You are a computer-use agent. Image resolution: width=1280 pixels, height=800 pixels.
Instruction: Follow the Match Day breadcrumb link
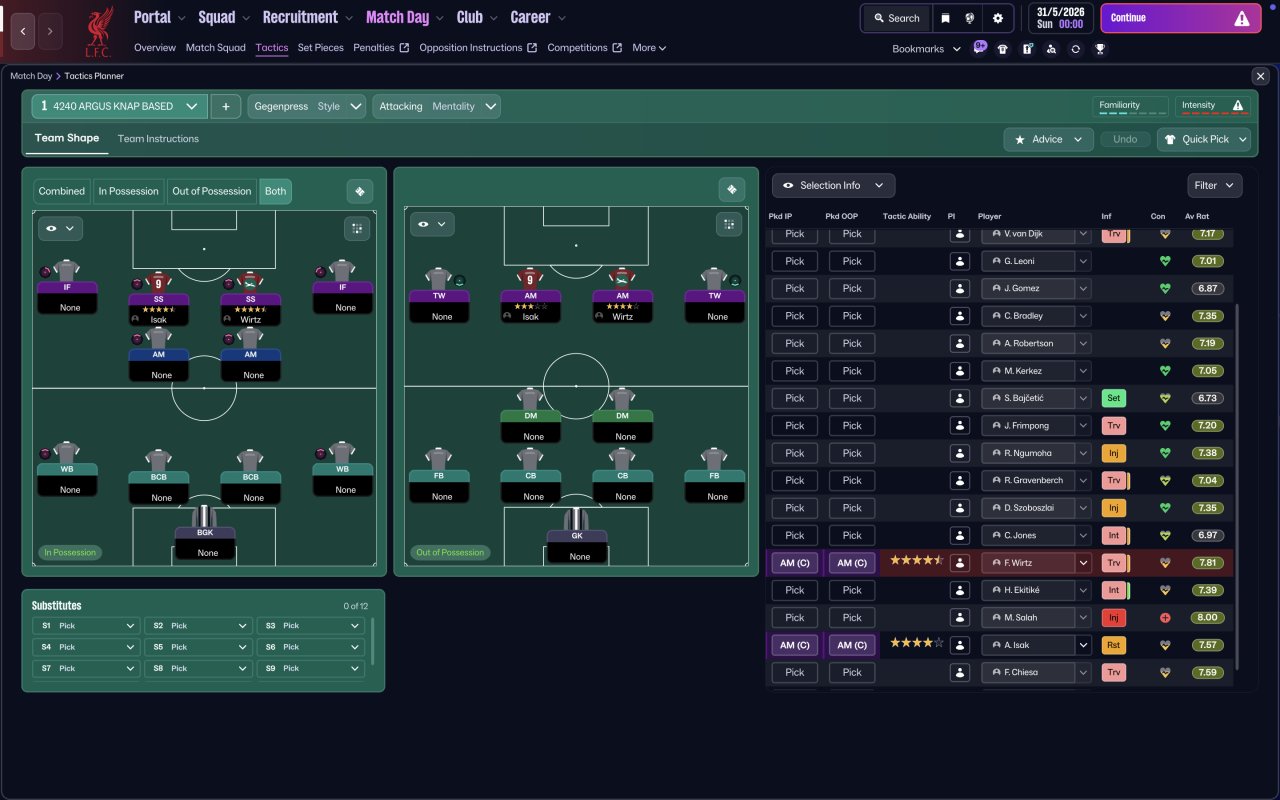[x=31, y=76]
